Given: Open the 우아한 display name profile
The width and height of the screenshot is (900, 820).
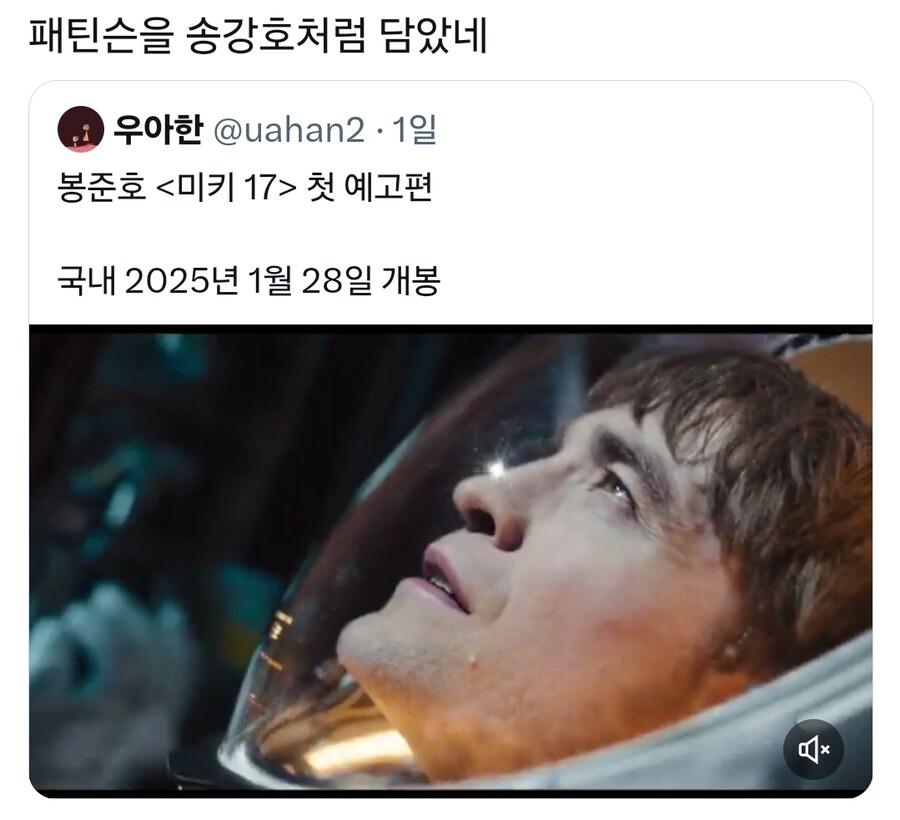Looking at the screenshot, I should point(158,129).
